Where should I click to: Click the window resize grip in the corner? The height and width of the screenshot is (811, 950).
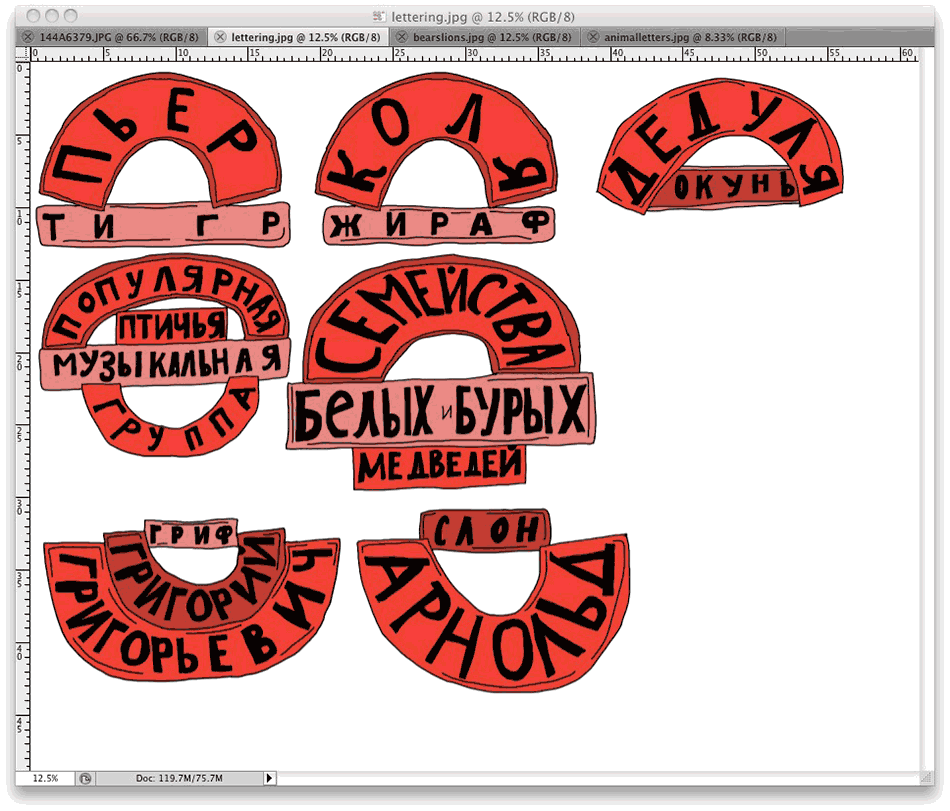(x=926, y=777)
